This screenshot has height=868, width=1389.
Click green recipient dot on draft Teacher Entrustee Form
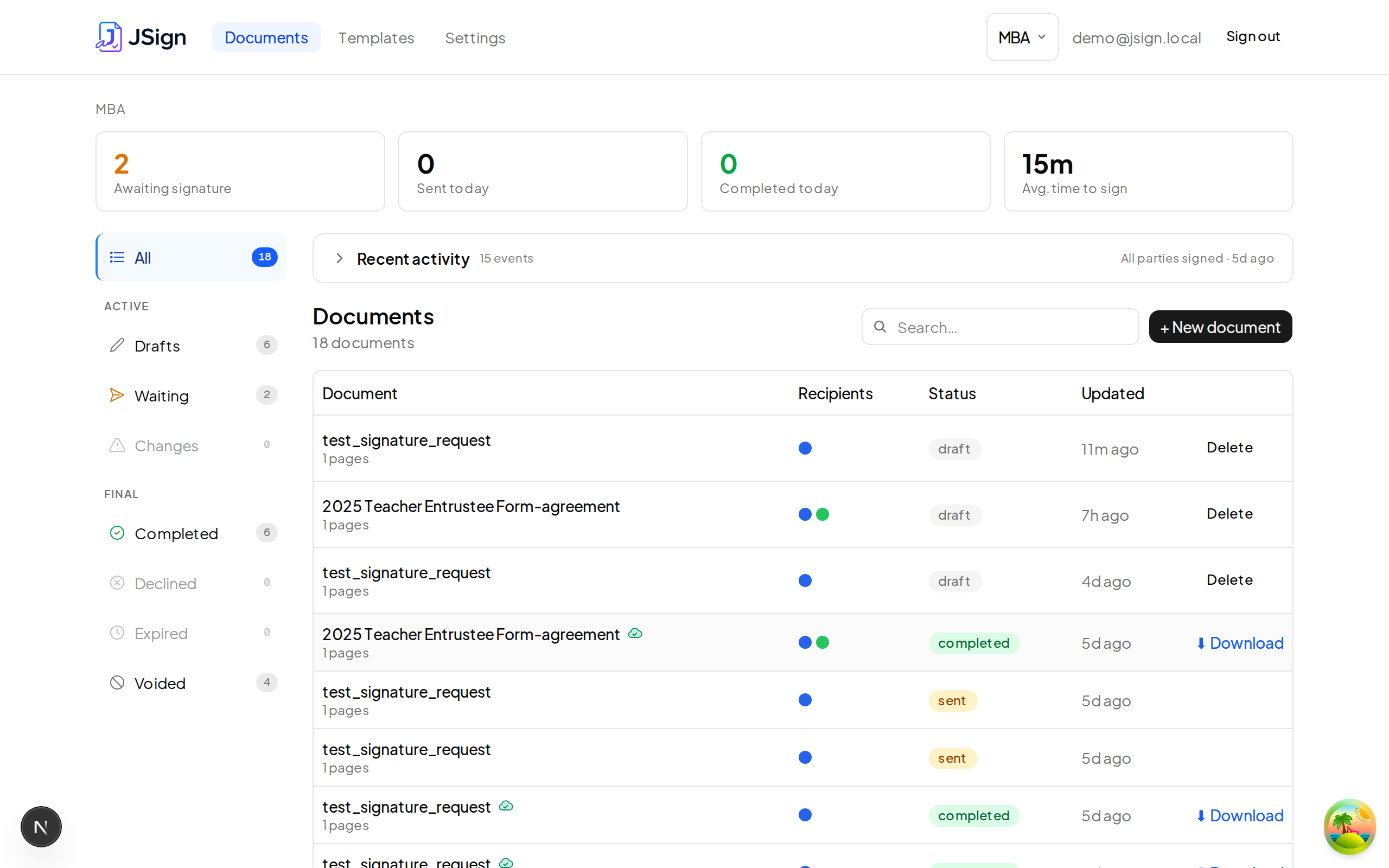(x=823, y=514)
